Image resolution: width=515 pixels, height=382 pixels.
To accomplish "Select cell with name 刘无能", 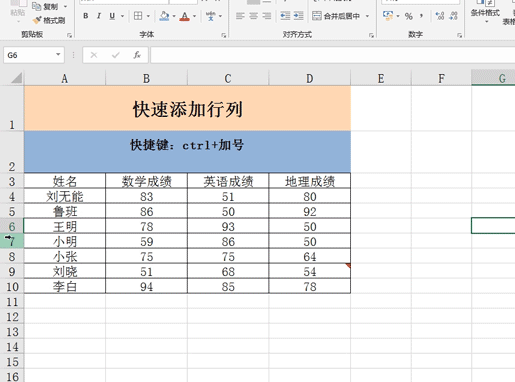I will (x=65, y=196).
